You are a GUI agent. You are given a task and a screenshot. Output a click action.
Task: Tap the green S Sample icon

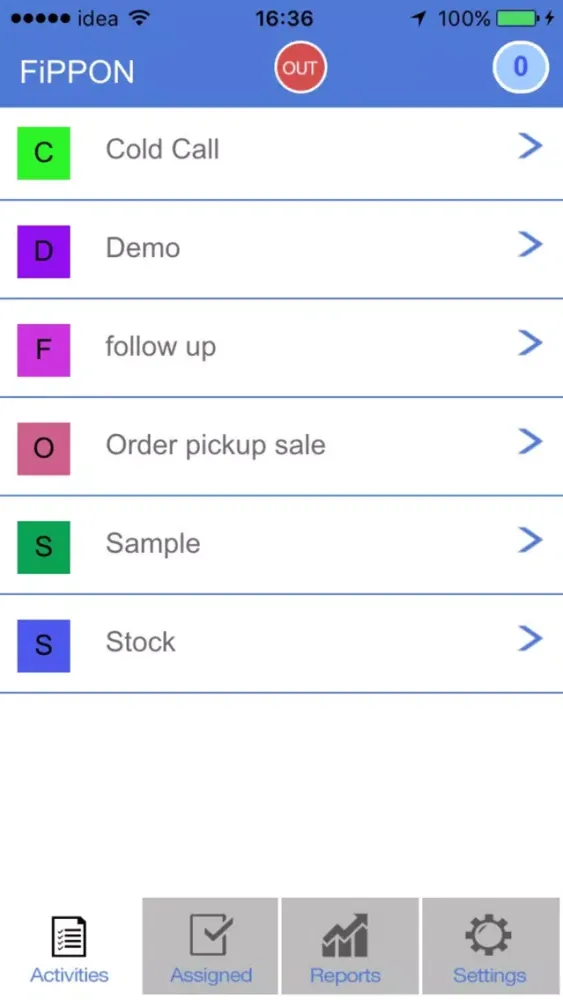point(43,547)
